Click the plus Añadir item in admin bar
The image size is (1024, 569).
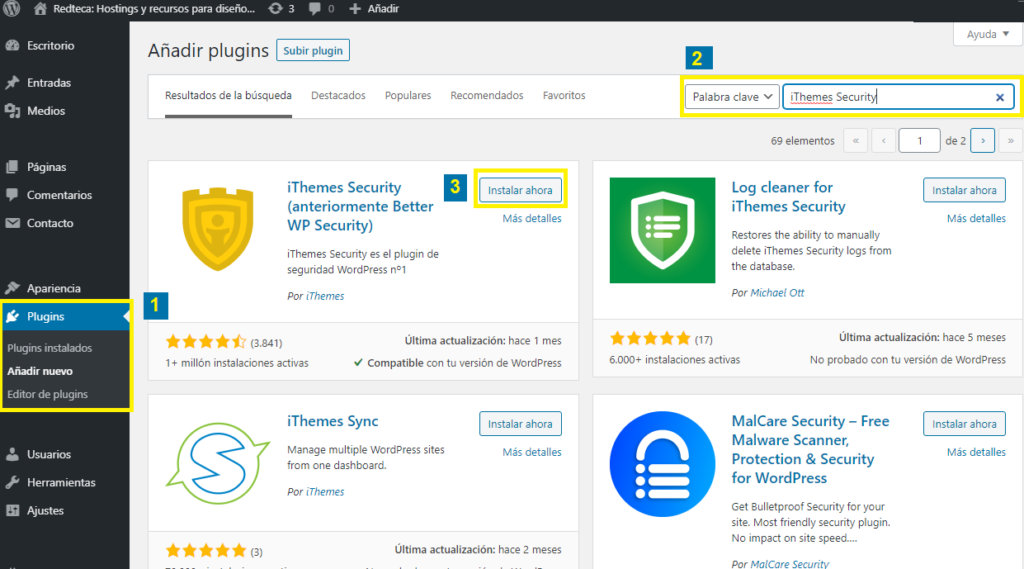pos(374,8)
